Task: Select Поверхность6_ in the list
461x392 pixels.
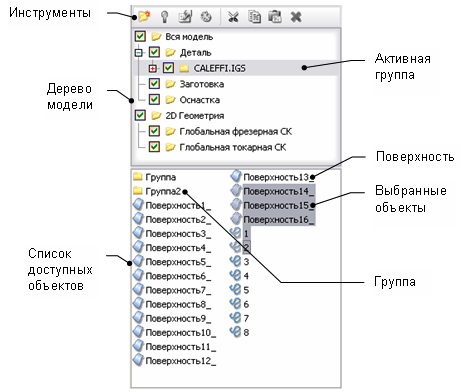Action: coord(178,276)
